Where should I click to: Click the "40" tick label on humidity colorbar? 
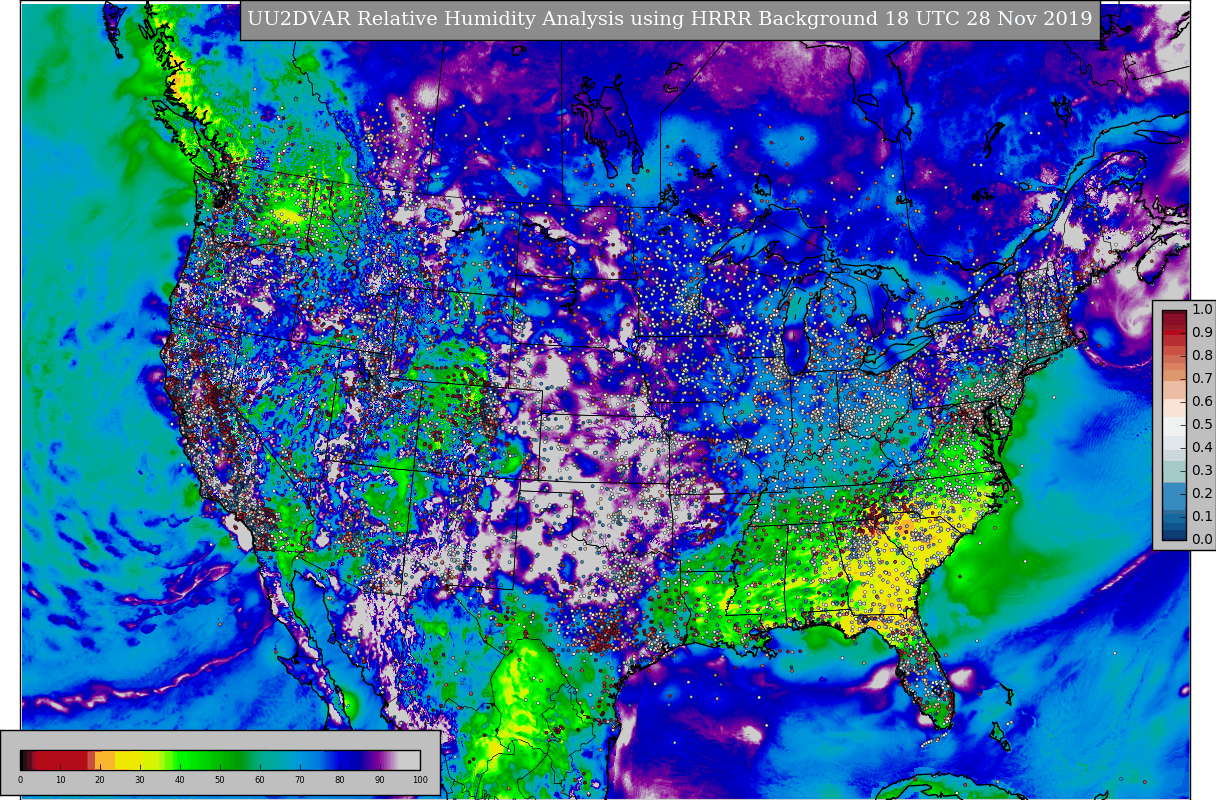(x=180, y=780)
